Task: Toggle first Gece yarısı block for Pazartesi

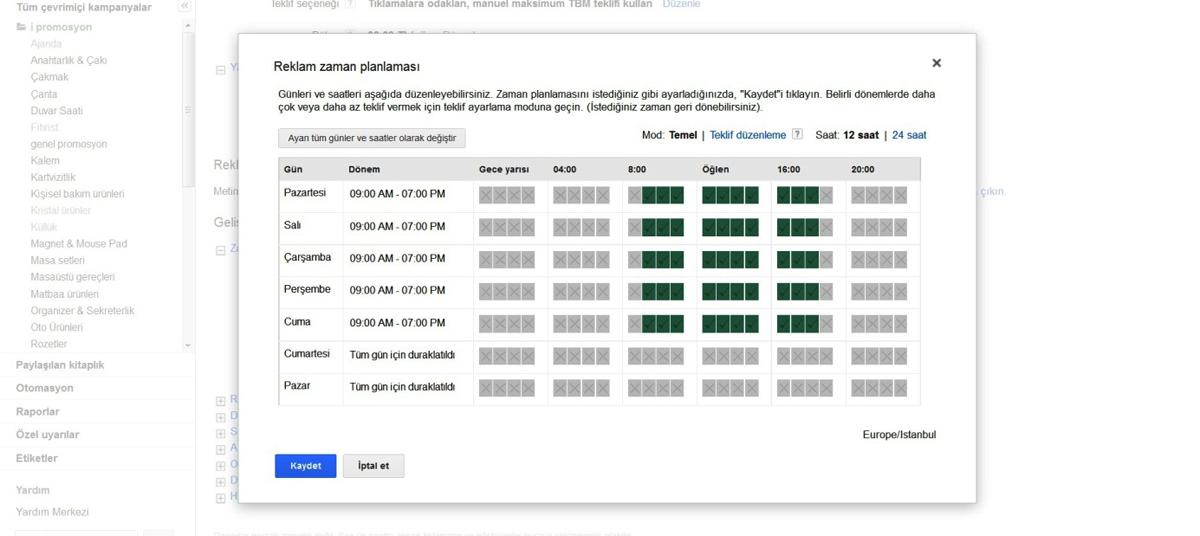Action: click(x=486, y=195)
